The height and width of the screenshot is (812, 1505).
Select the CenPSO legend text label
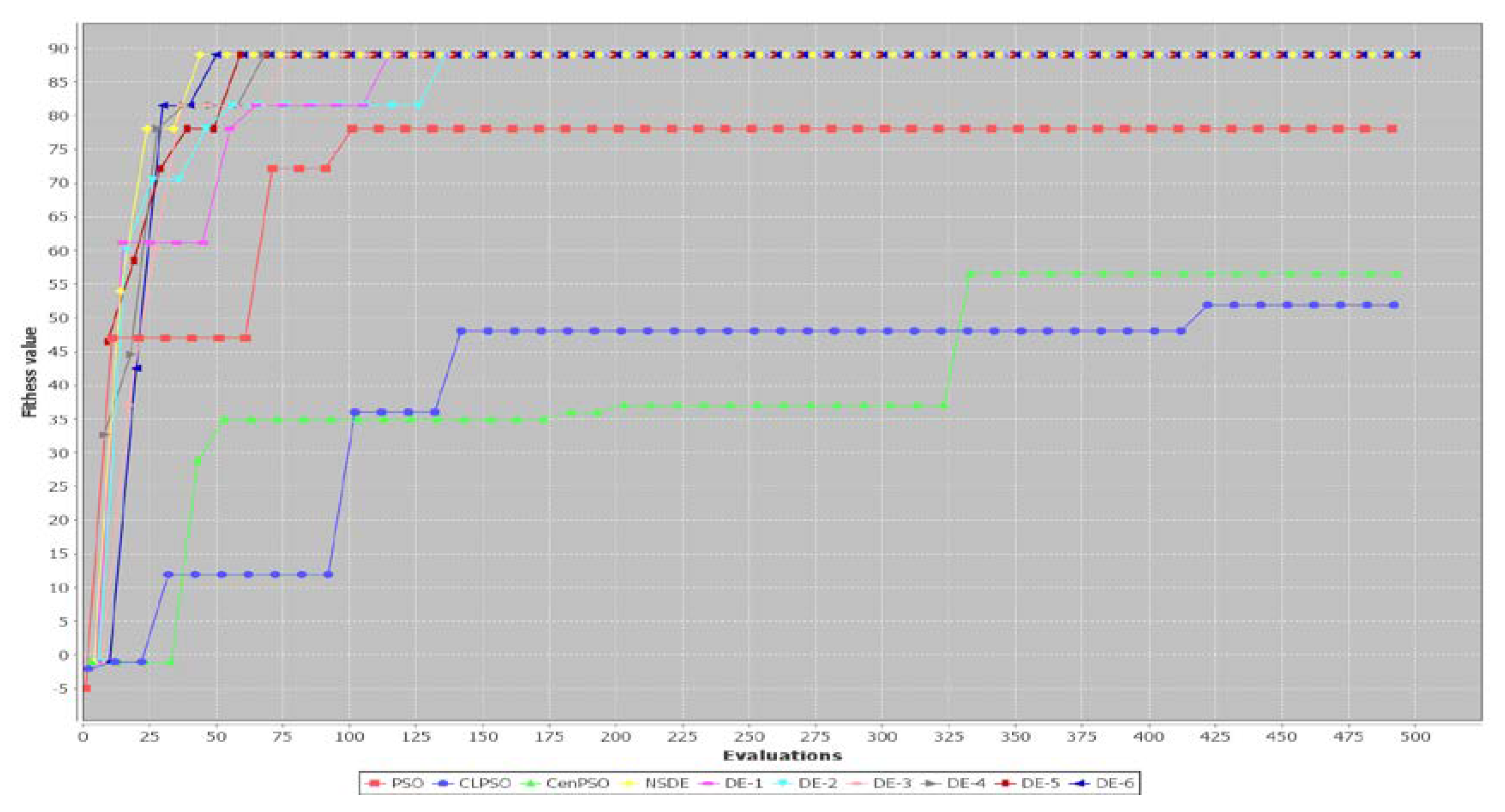pyautogui.click(x=577, y=783)
